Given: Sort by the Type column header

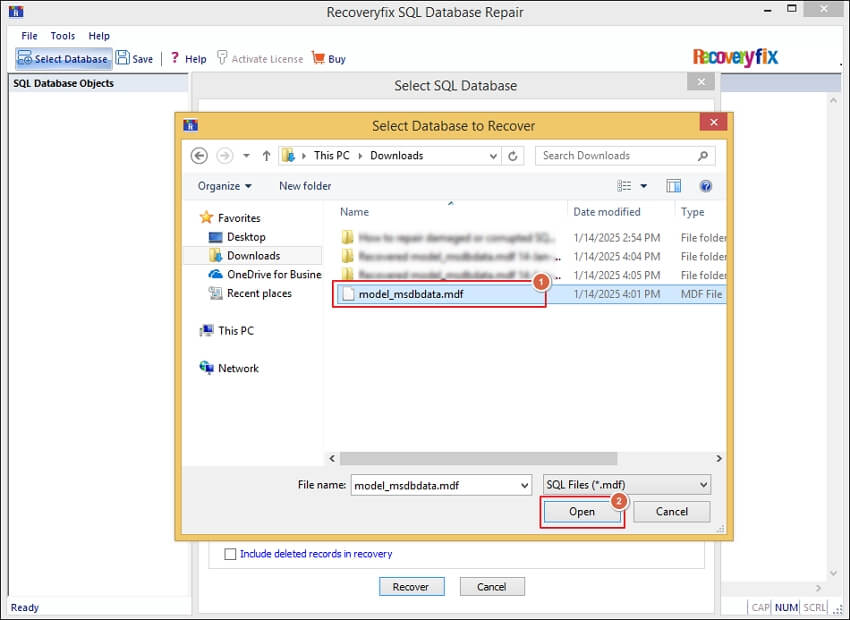Looking at the screenshot, I should pos(693,212).
